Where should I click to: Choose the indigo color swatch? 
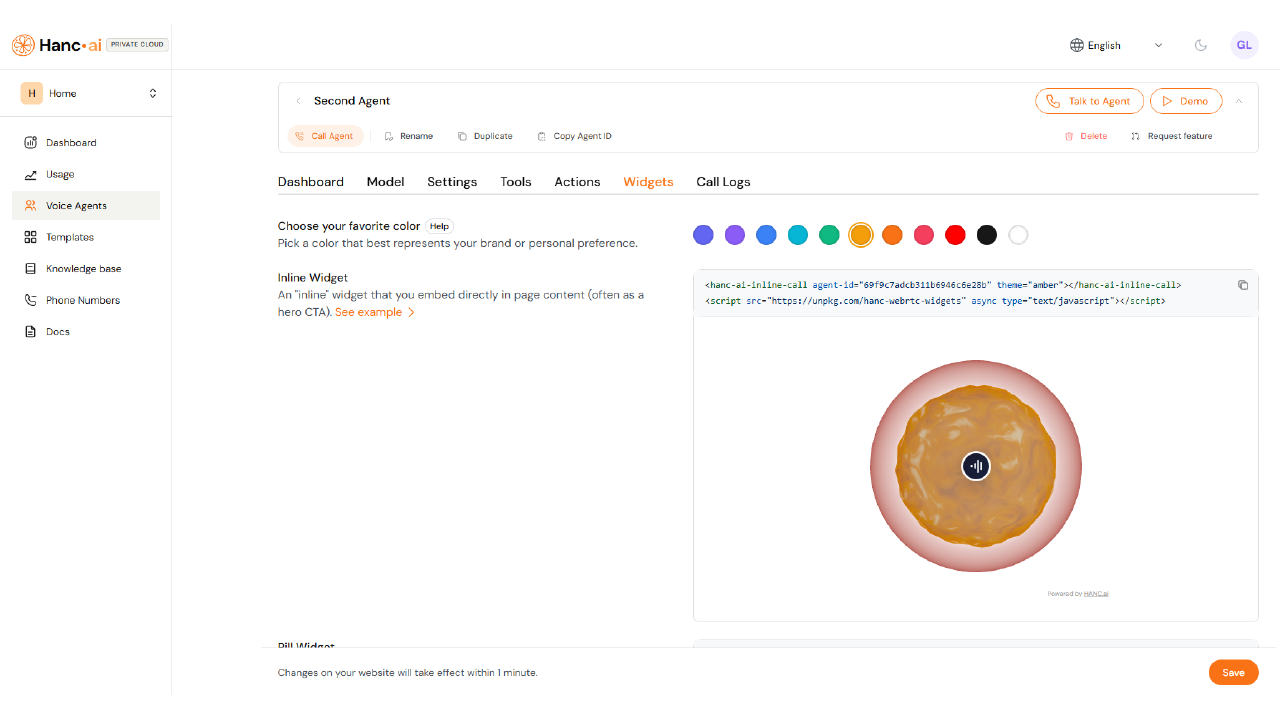(x=703, y=235)
